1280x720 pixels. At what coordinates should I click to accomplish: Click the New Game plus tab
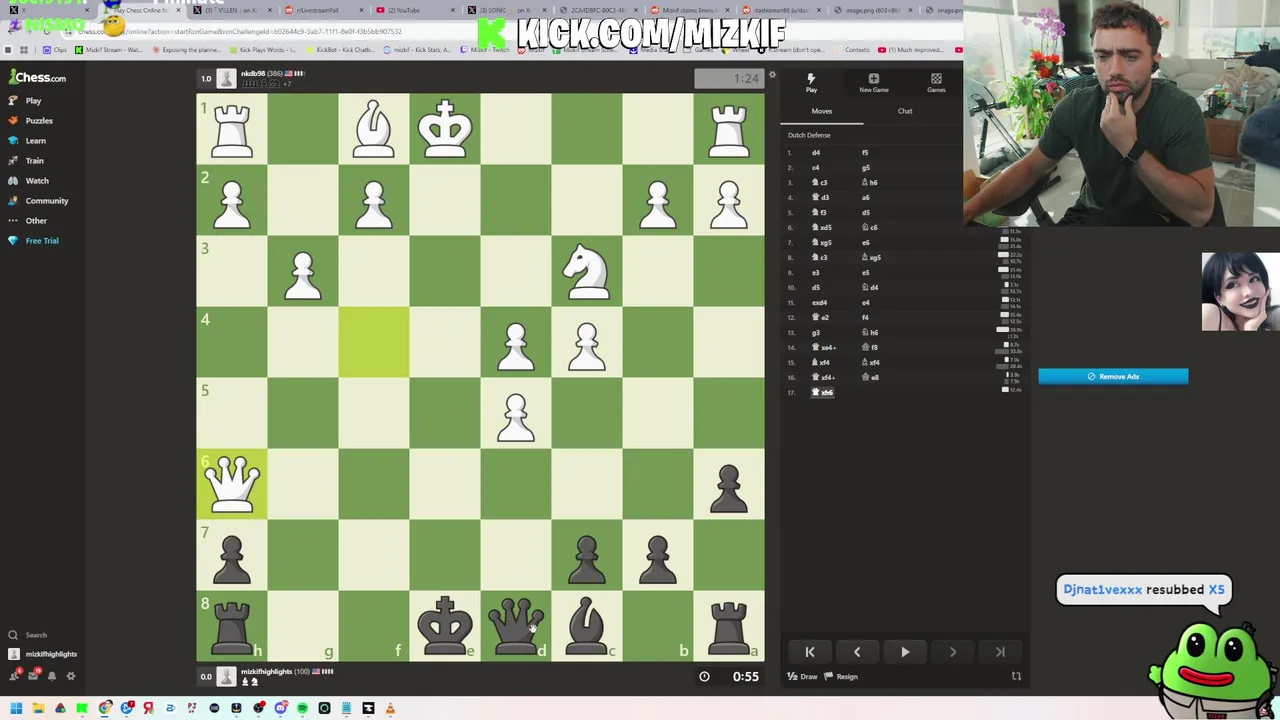(873, 83)
